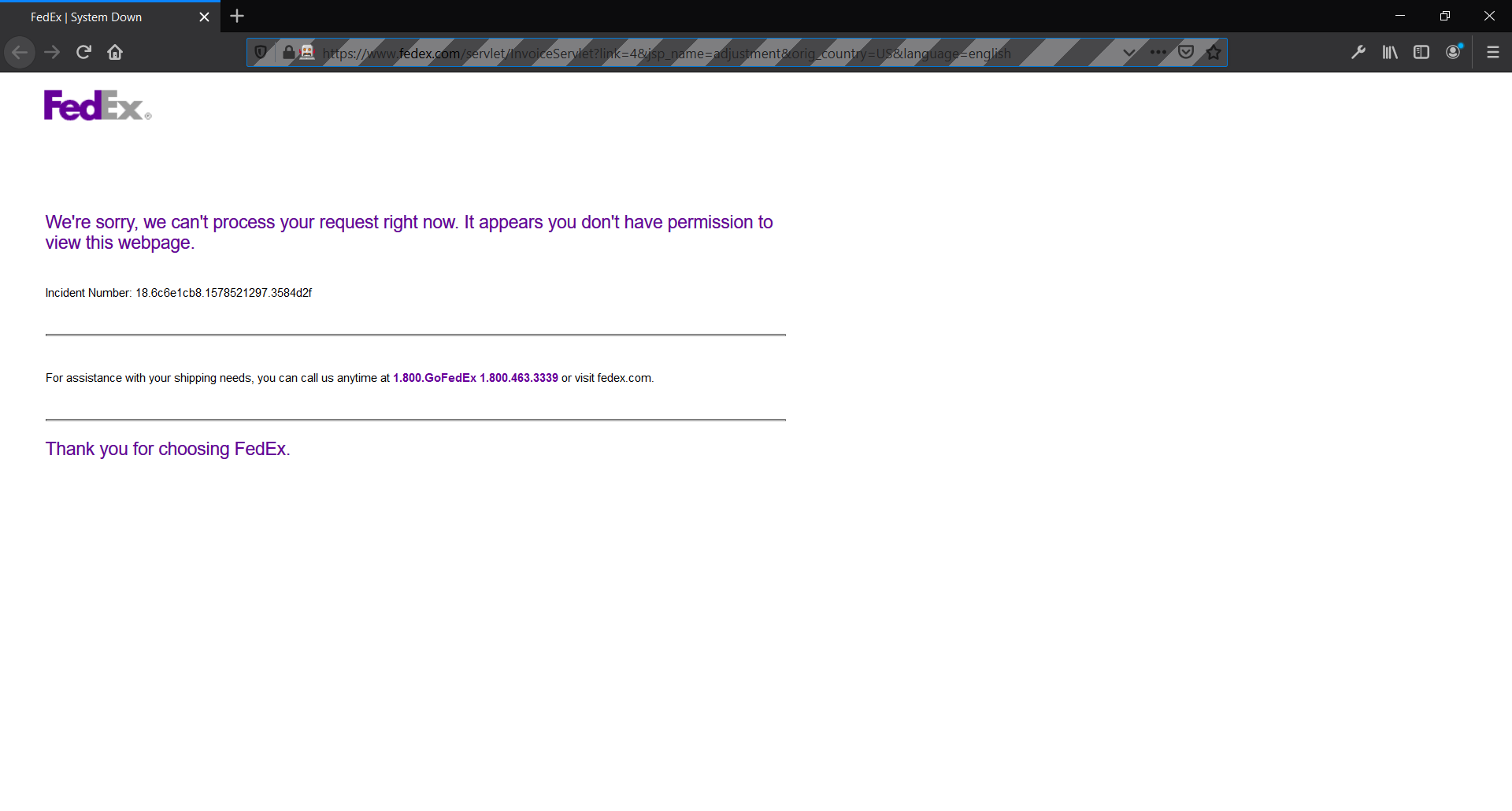Click the Incident Number text
Image resolution: width=1512 pixels, height=811 pixels.
pos(179,293)
